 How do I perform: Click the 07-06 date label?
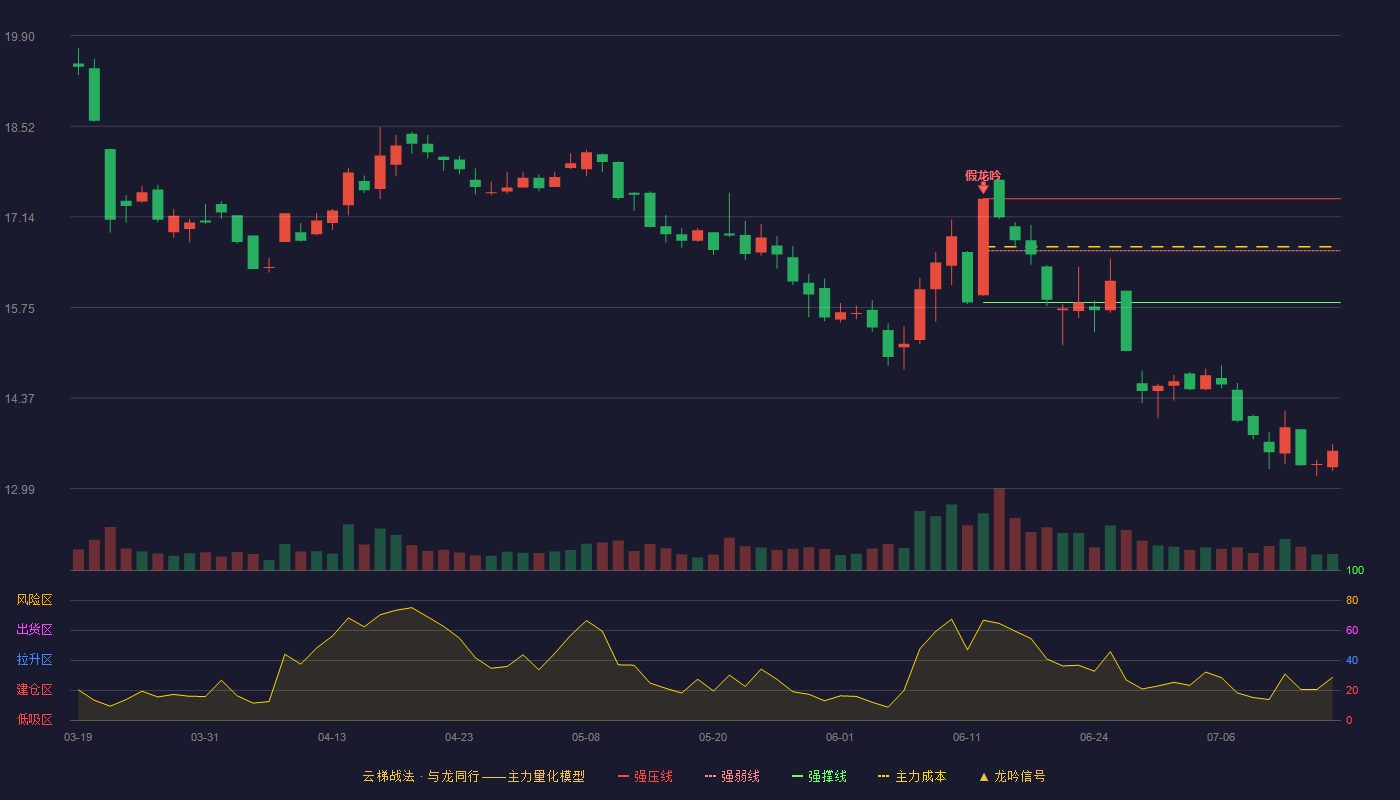click(x=1221, y=737)
